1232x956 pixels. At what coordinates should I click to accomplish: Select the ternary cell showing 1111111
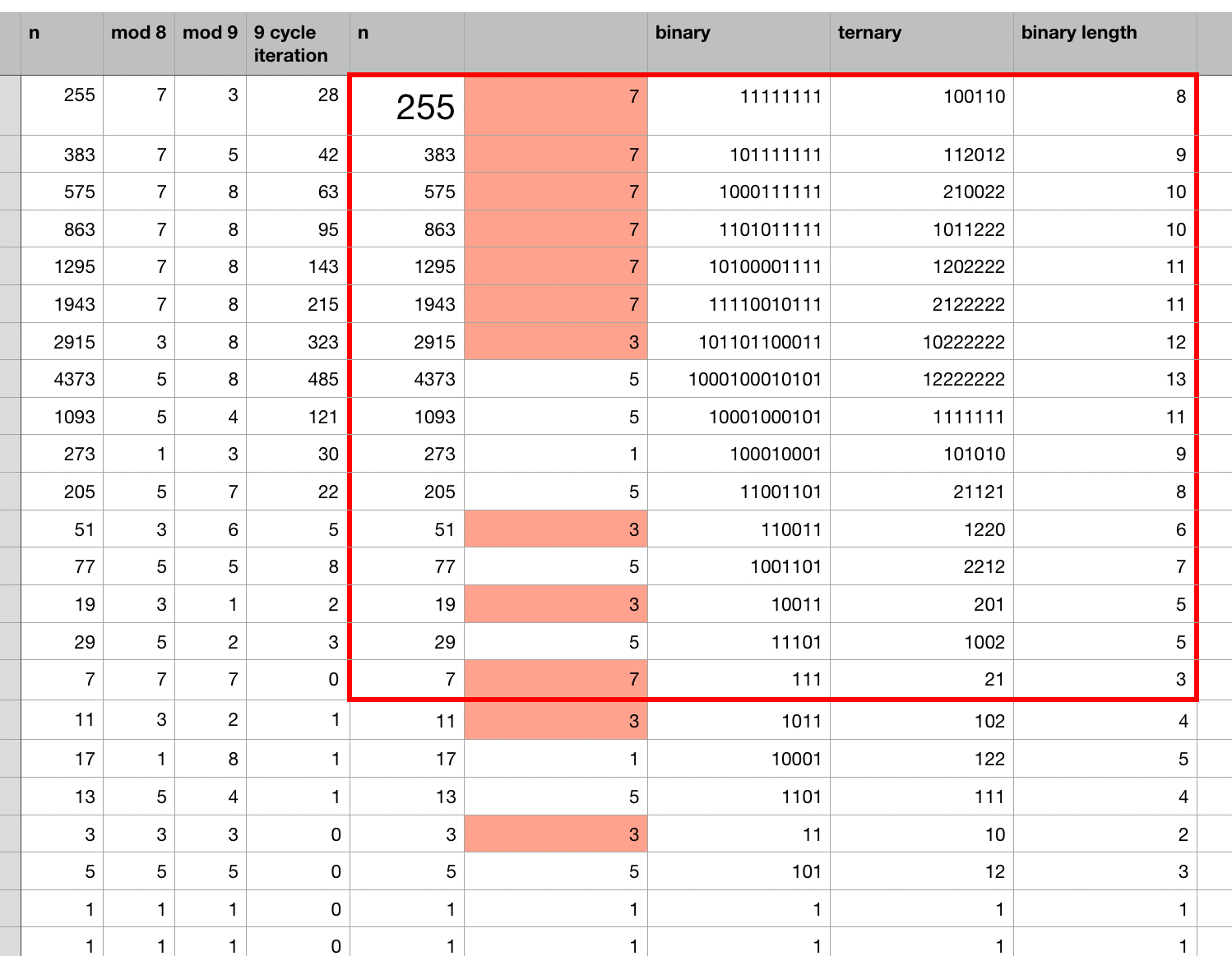click(x=920, y=417)
